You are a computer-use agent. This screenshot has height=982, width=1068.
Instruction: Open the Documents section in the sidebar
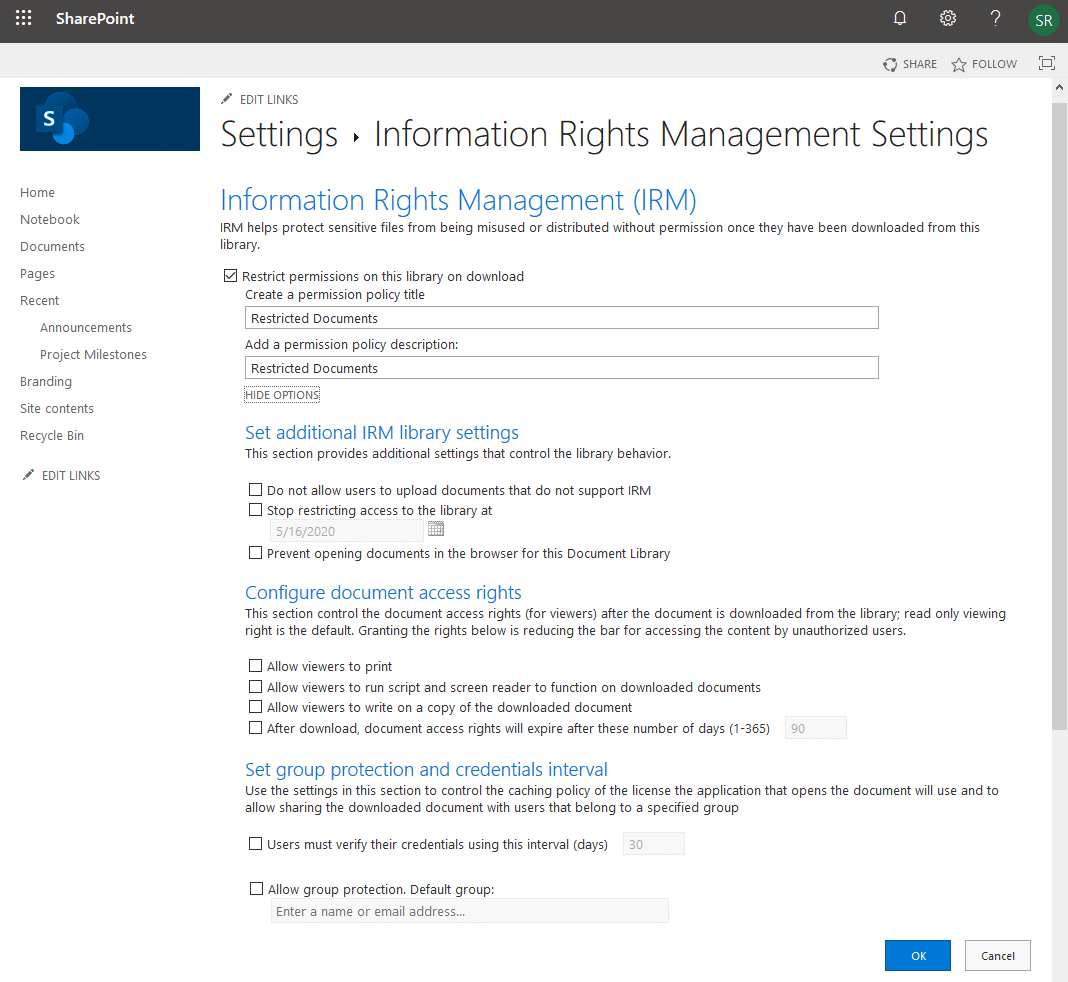click(x=52, y=246)
